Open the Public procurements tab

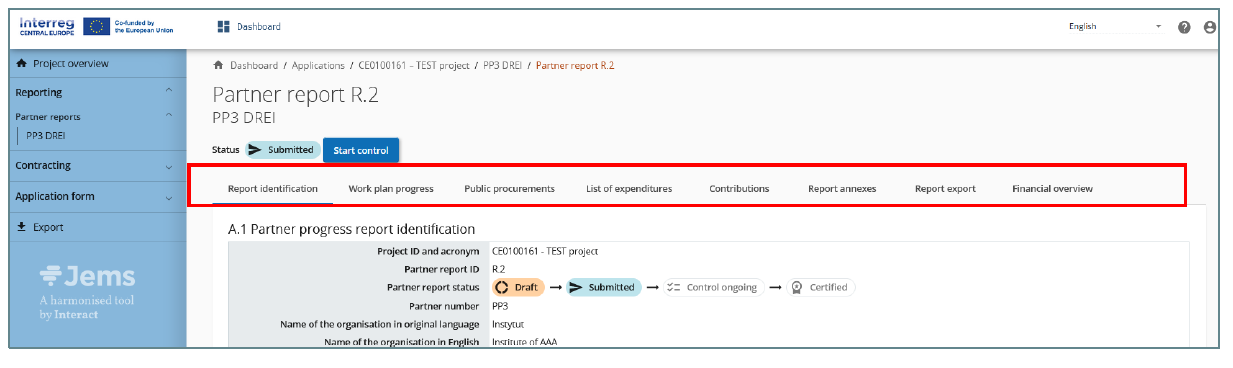pyautogui.click(x=509, y=188)
